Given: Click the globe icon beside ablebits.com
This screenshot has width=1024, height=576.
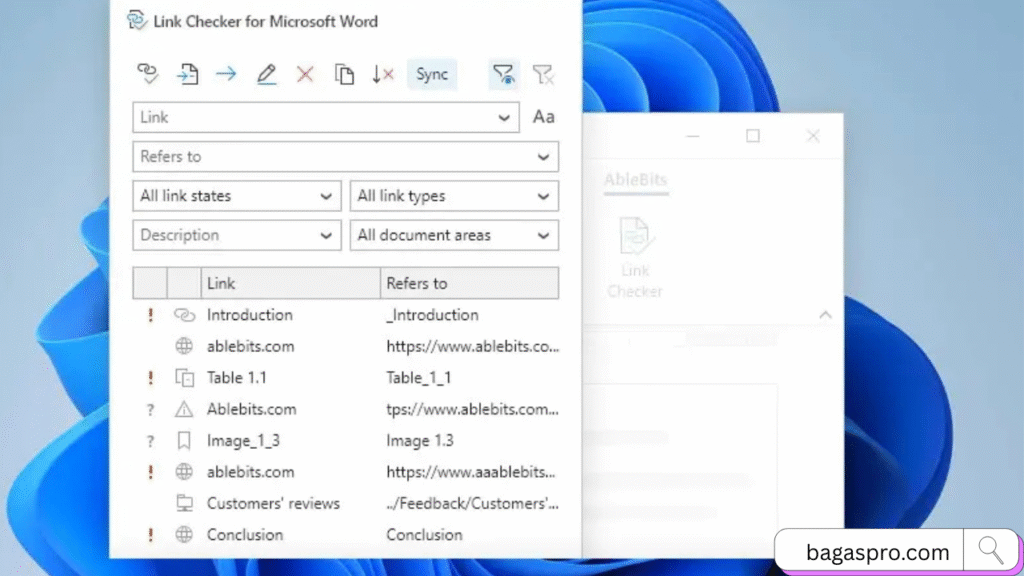Looking at the screenshot, I should point(184,346).
